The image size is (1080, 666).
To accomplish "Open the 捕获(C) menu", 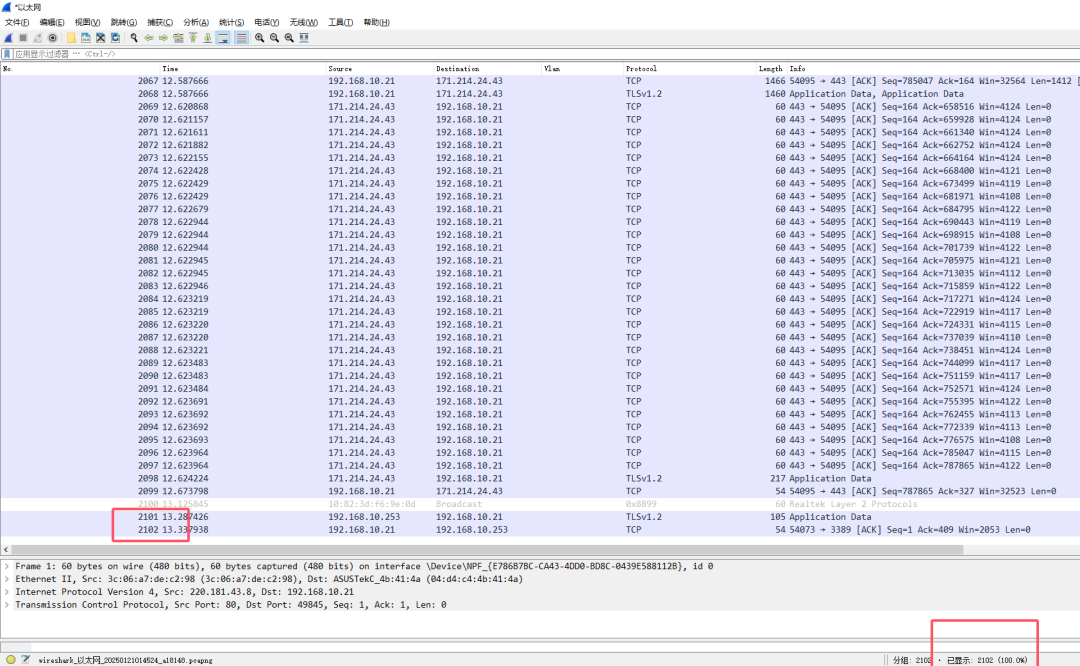I will (x=160, y=23).
